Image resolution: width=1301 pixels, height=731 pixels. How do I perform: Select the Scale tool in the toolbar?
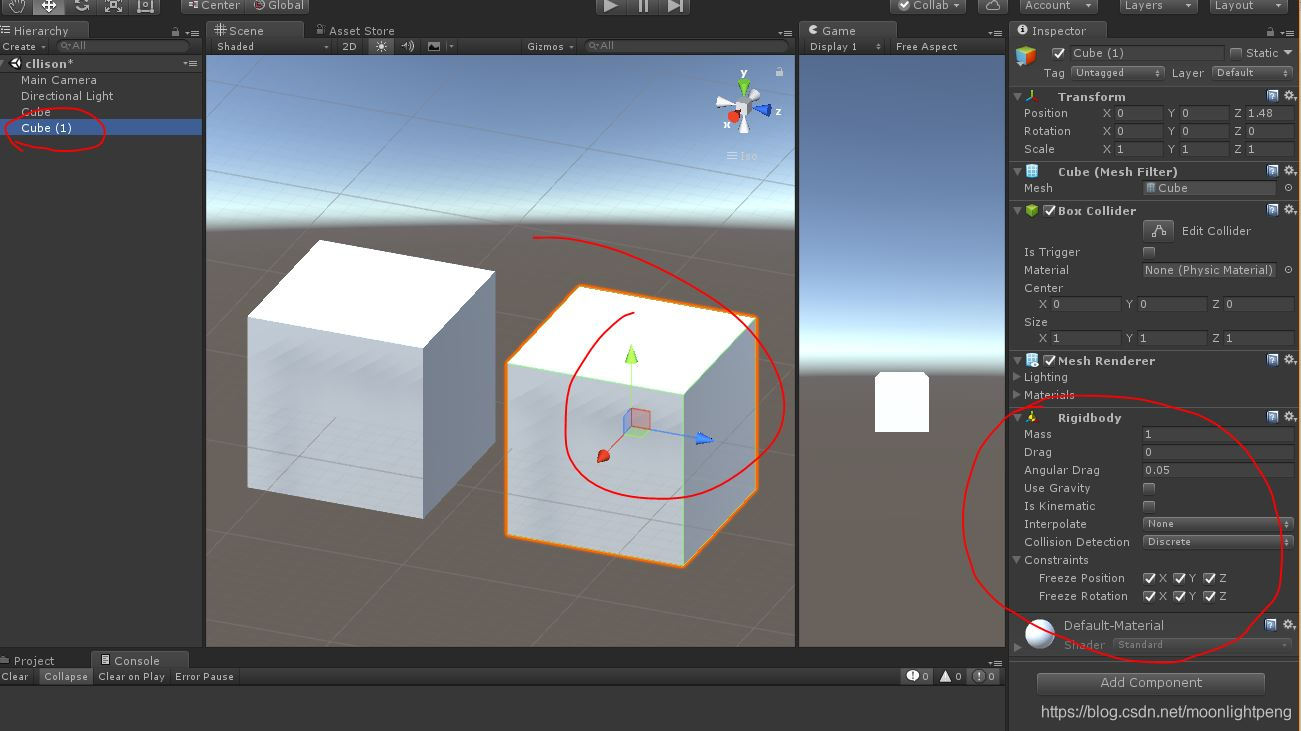click(x=113, y=6)
